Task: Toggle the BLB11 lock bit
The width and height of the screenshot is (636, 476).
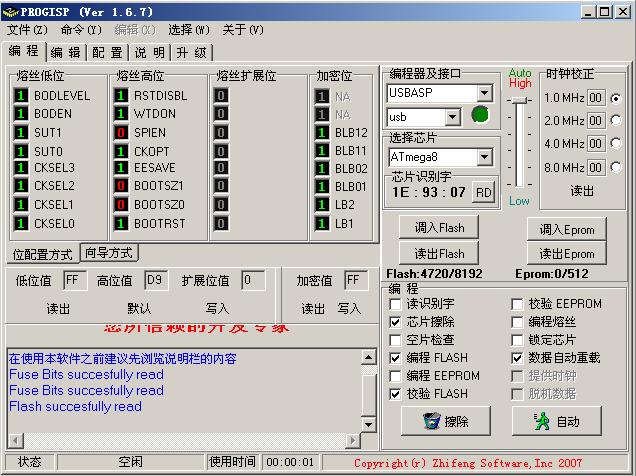Action: click(x=322, y=151)
